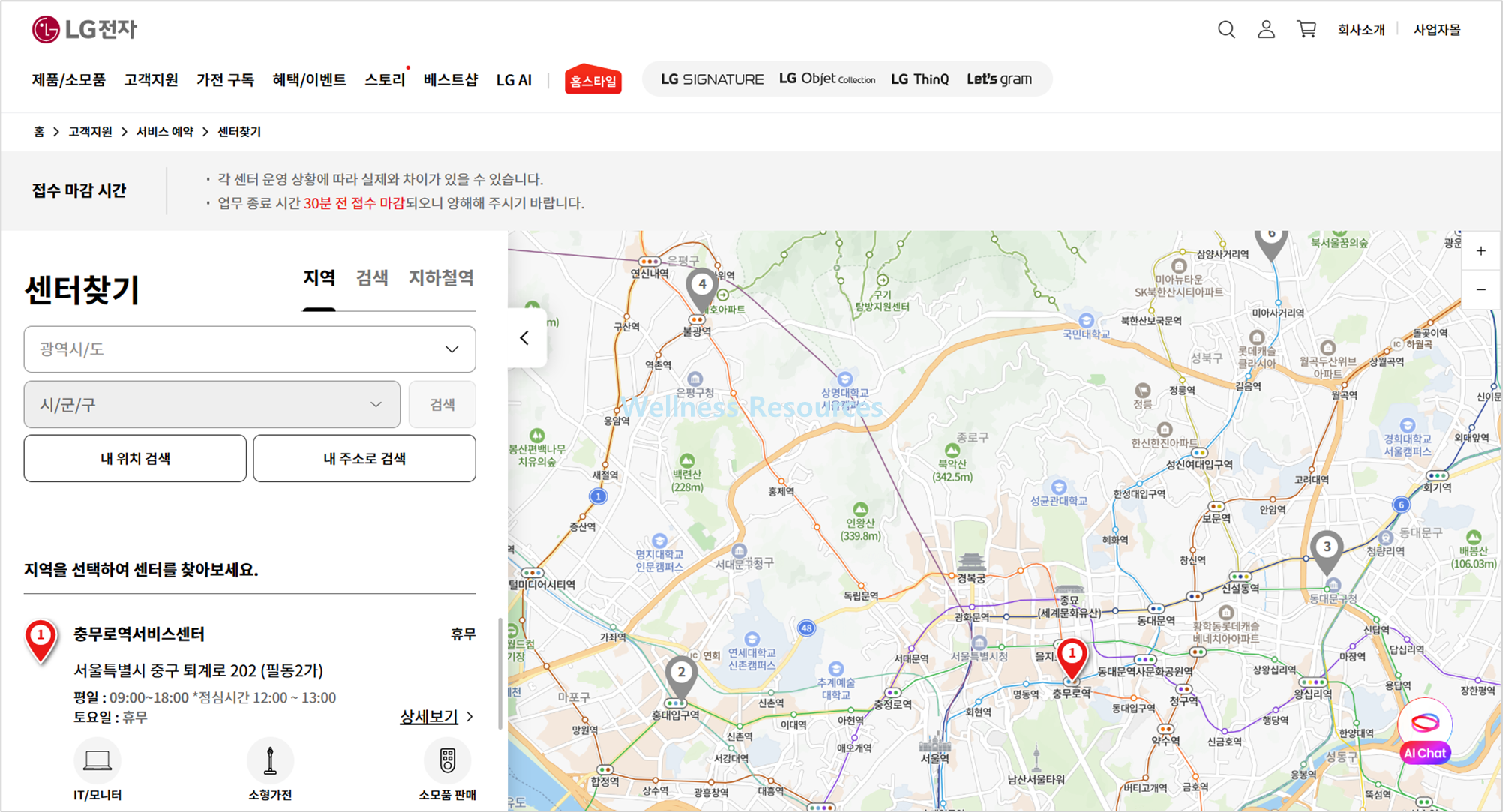Open 회사소개 link
The width and height of the screenshot is (1503, 812).
(1361, 30)
